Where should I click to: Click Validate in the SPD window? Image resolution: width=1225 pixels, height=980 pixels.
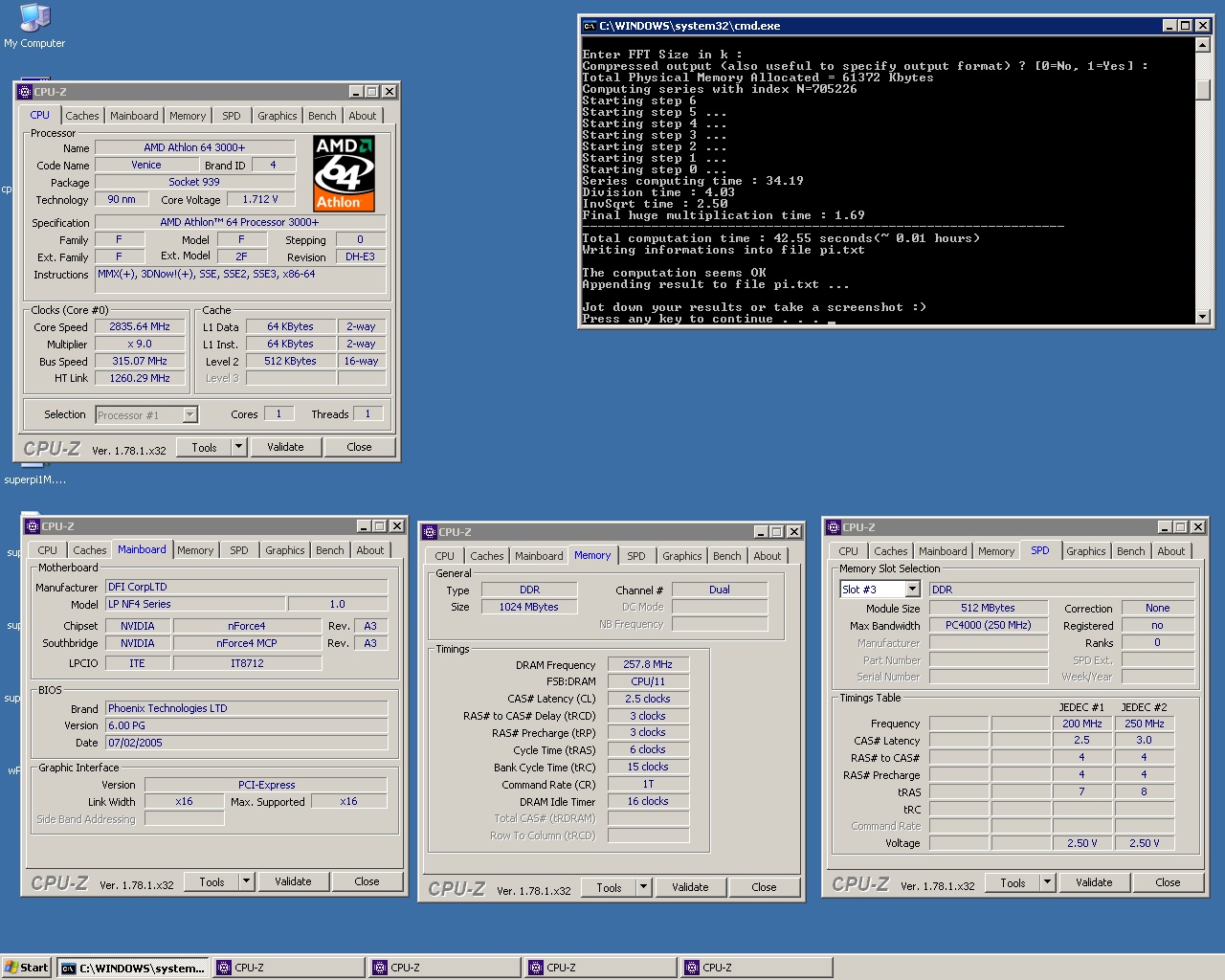coord(1094,882)
